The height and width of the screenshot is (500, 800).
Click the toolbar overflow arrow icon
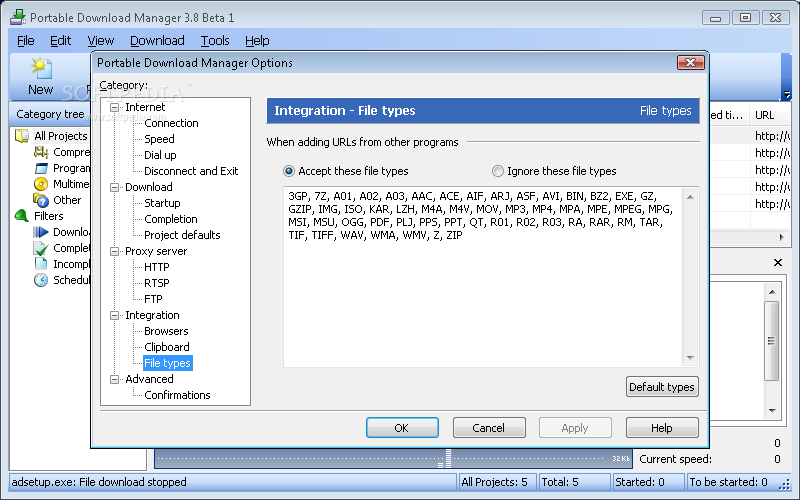(x=787, y=95)
